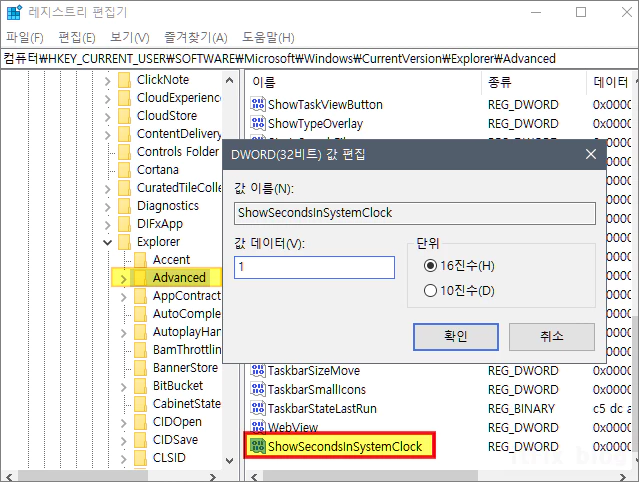Select the TaskbarSmallIcons value name
Image resolution: width=639 pixels, height=482 pixels.
point(317,390)
